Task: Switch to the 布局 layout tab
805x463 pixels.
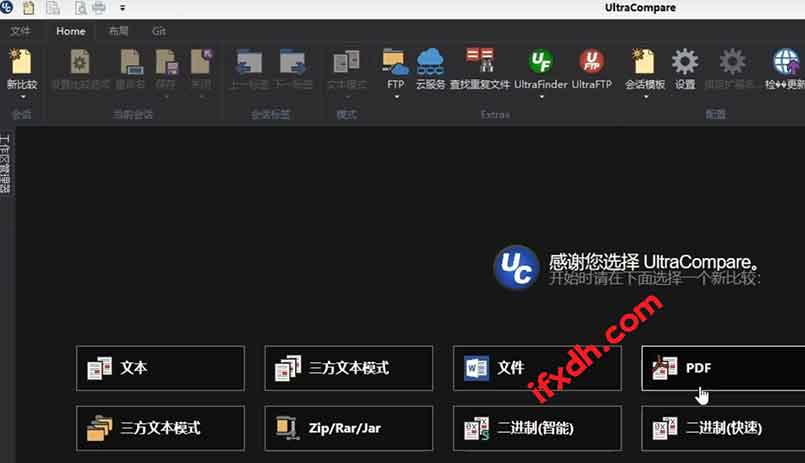Action: 118,31
